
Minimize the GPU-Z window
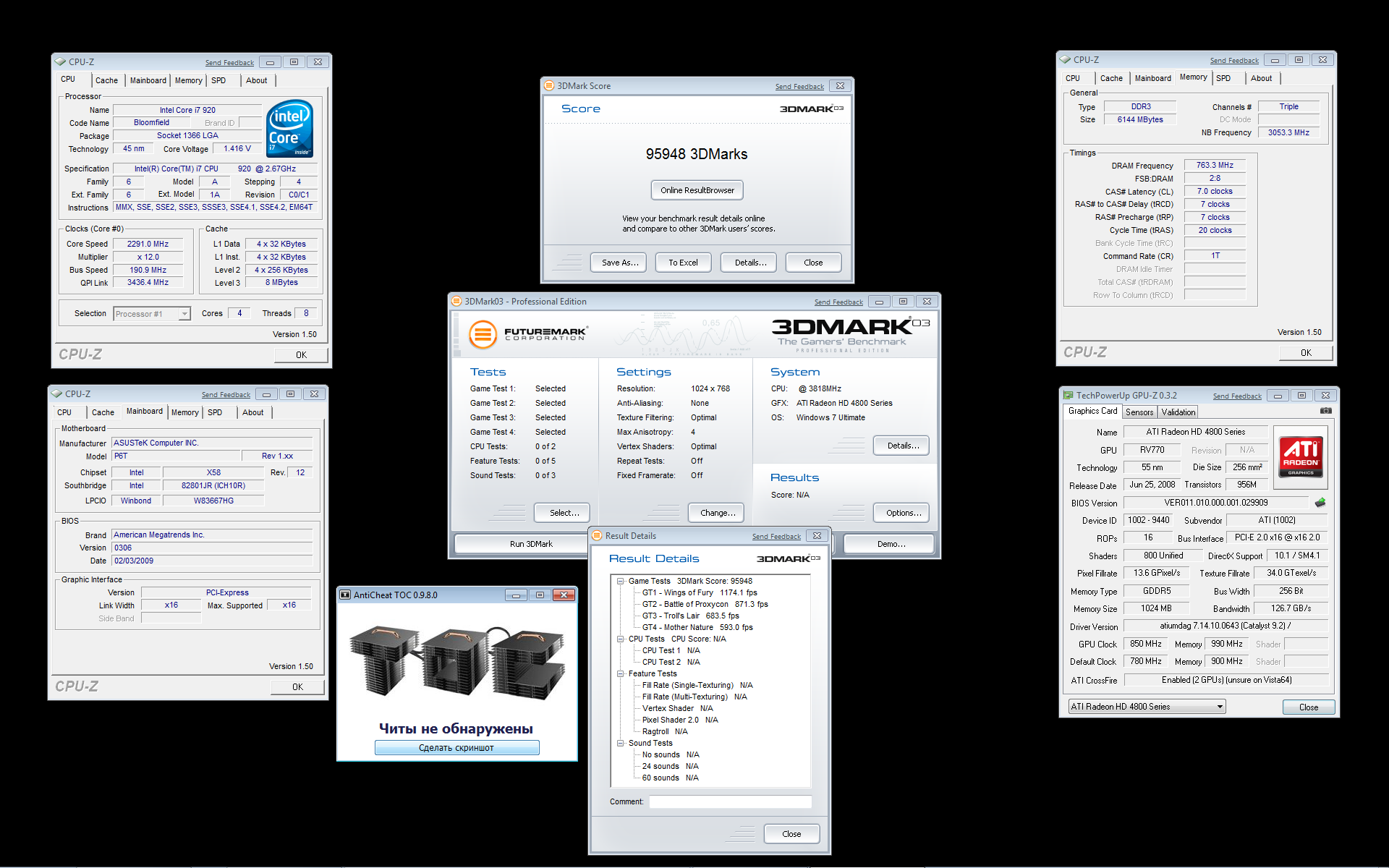[x=1278, y=396]
